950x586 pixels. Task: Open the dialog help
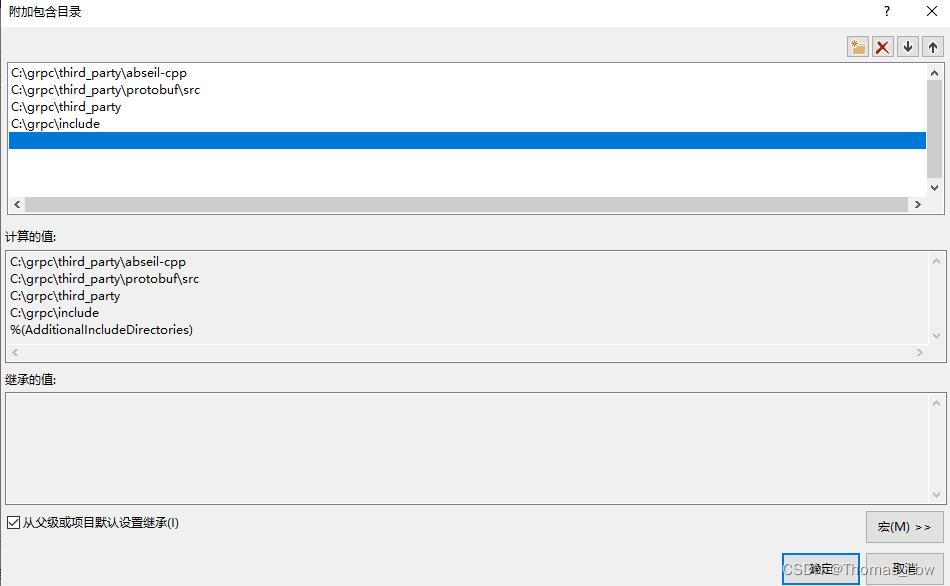pyautogui.click(x=886, y=11)
